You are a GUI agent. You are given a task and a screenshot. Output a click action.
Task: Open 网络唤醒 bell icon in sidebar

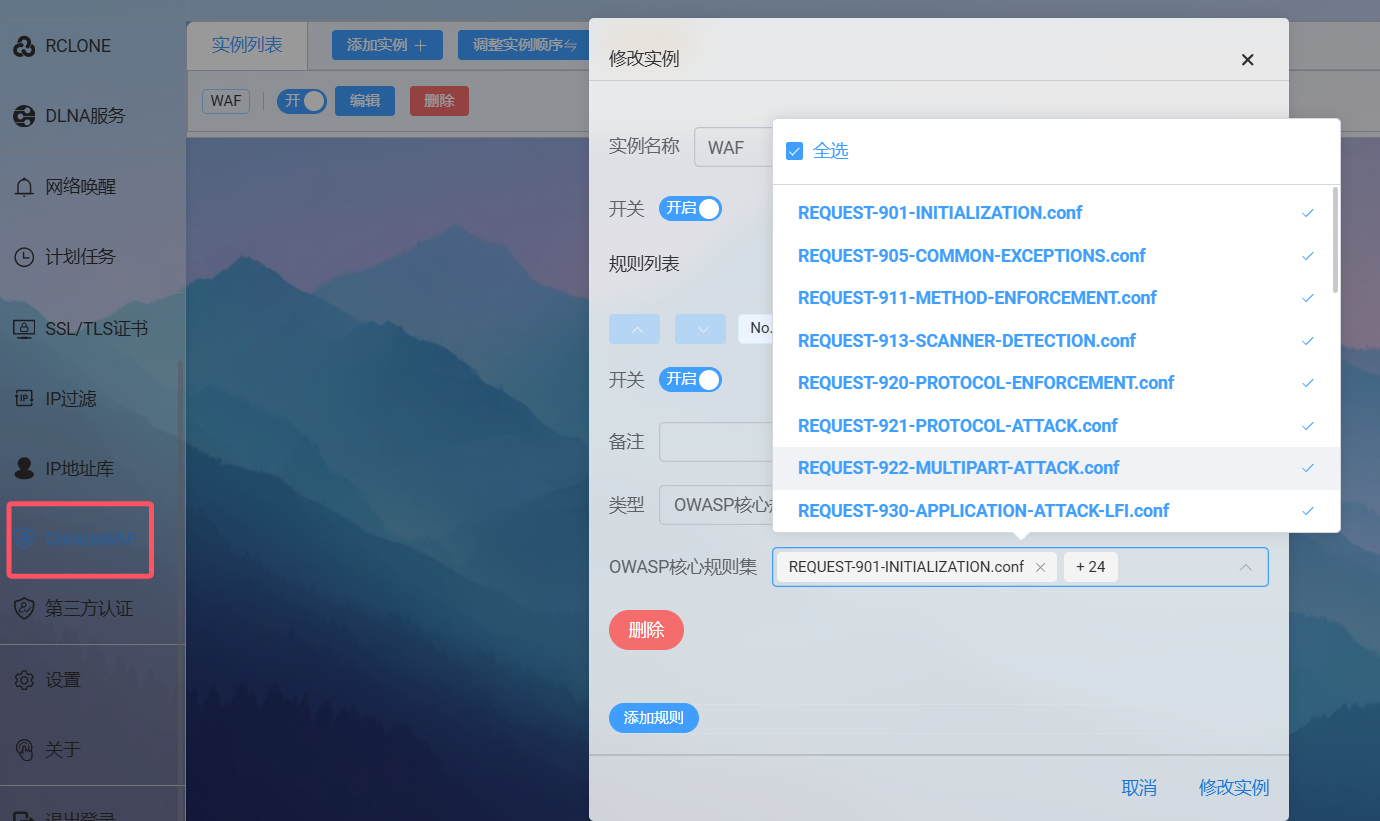(24, 187)
